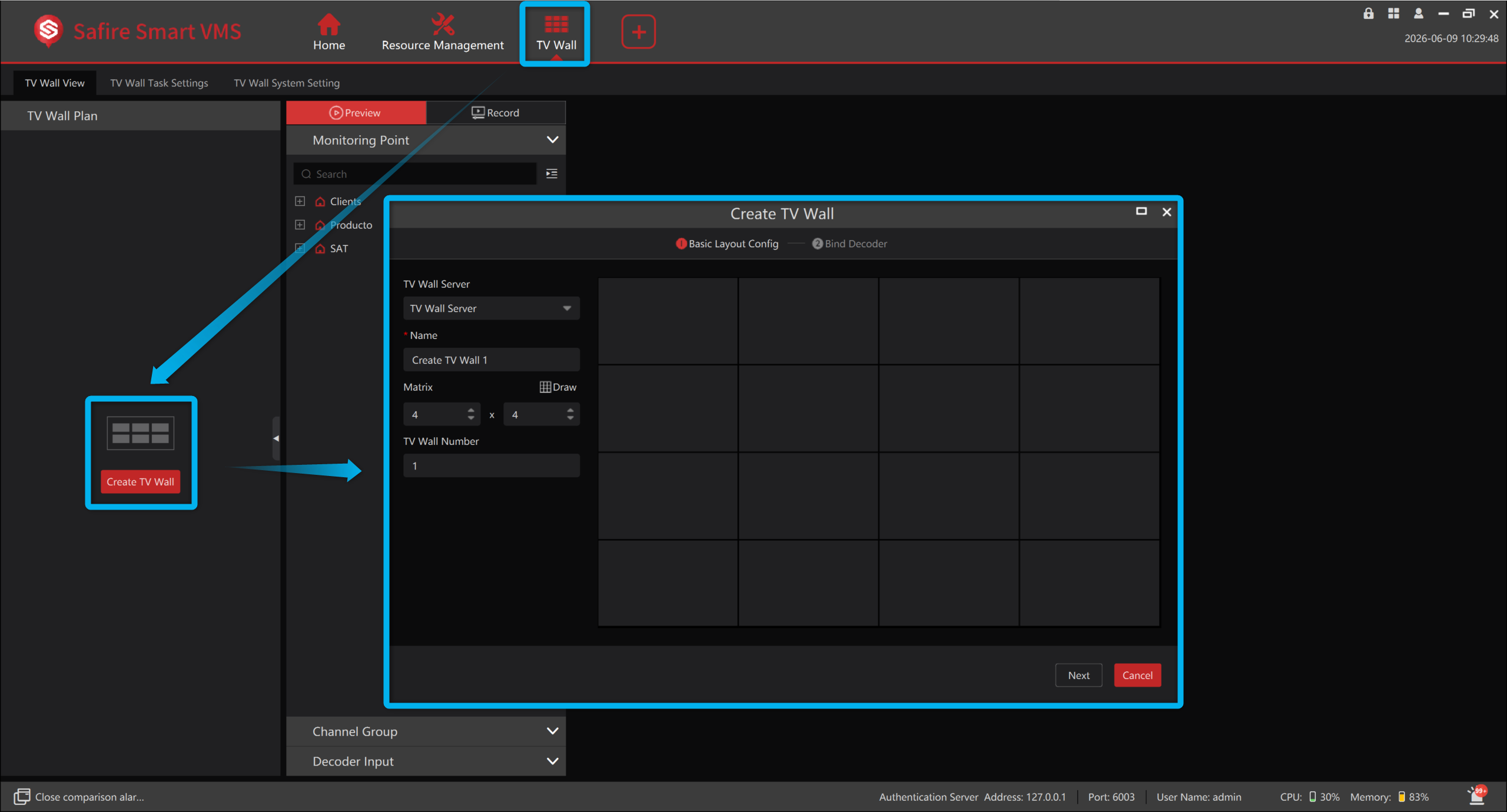The width and height of the screenshot is (1507, 812).
Task: Open the Home module
Action: click(328, 32)
